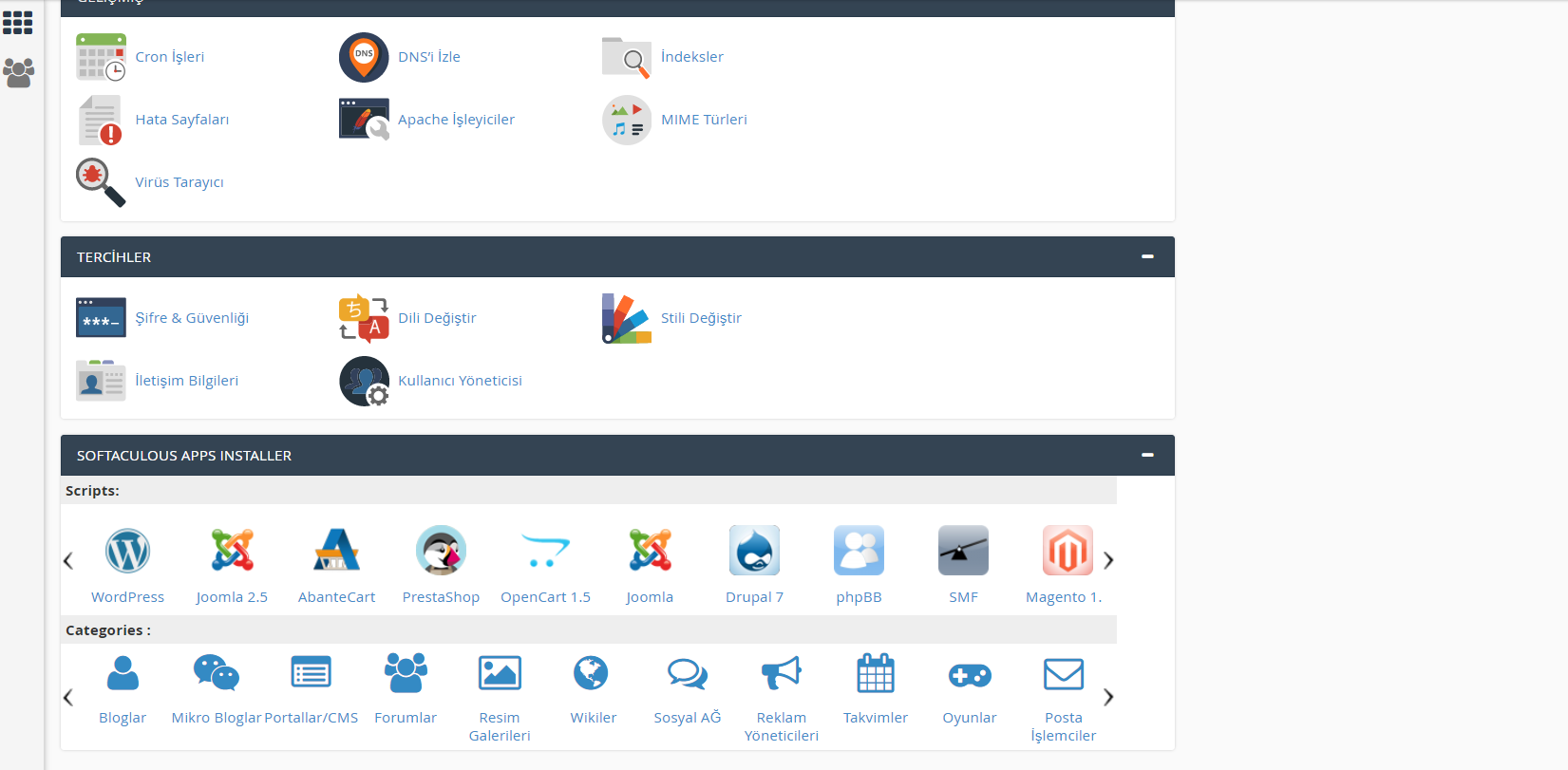Click the Cron İşleri link text
Screen dimensions: 1568x770
[x=170, y=57]
